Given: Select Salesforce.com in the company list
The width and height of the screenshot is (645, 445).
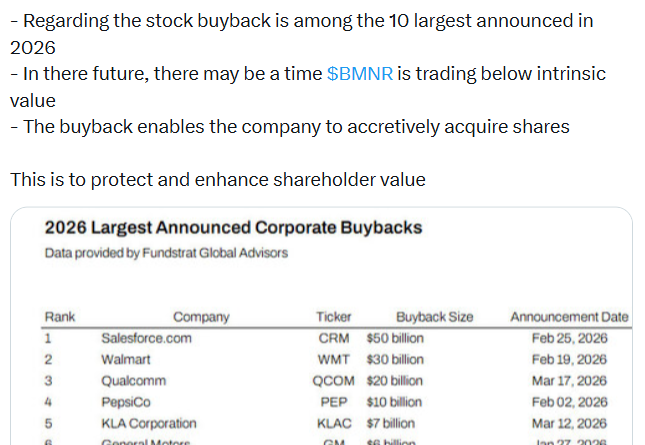Looking at the screenshot, I should click(x=146, y=338).
